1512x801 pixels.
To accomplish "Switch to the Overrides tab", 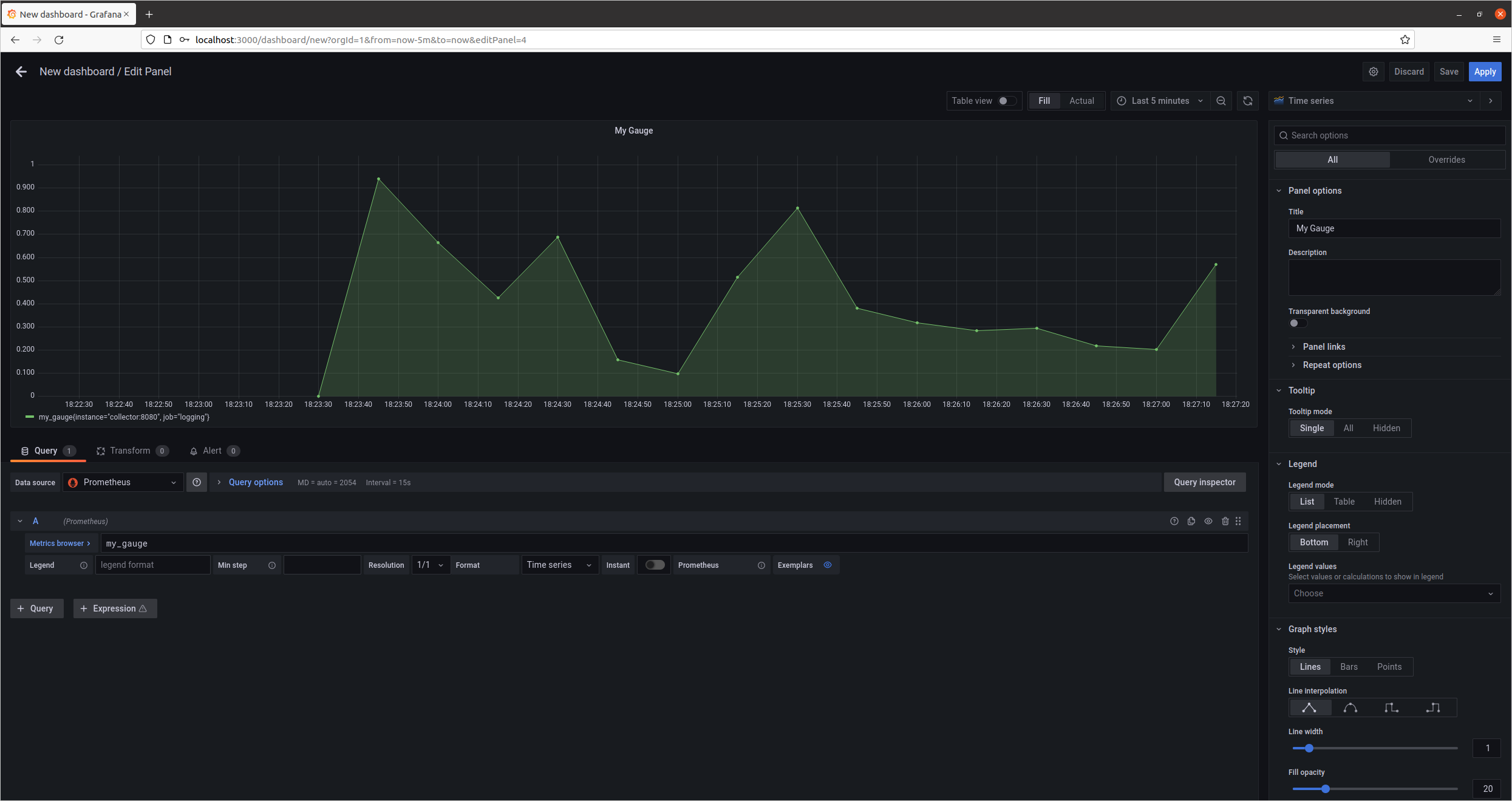I will click(x=1446, y=160).
